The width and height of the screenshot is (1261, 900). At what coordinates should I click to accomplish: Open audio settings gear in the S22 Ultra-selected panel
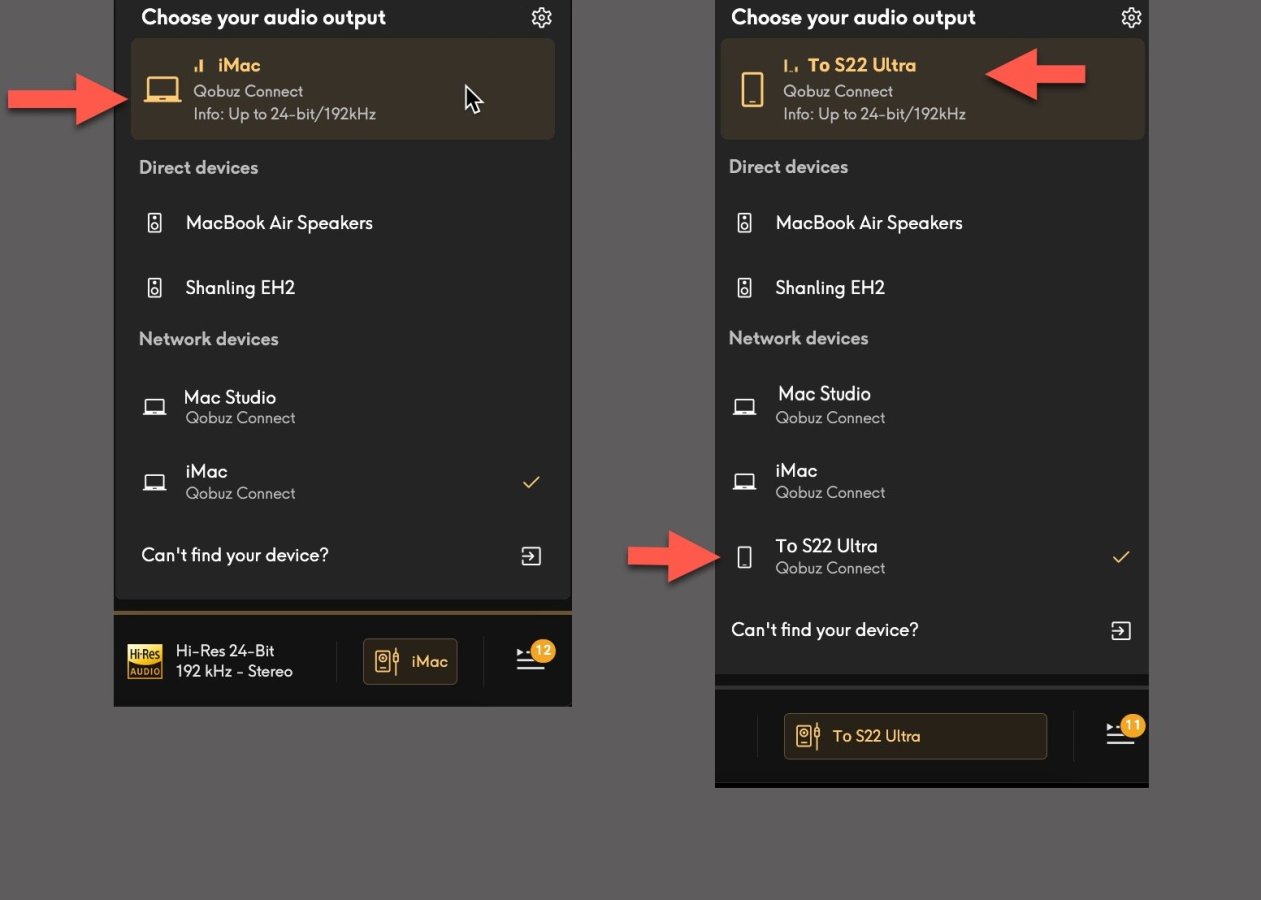click(1131, 18)
